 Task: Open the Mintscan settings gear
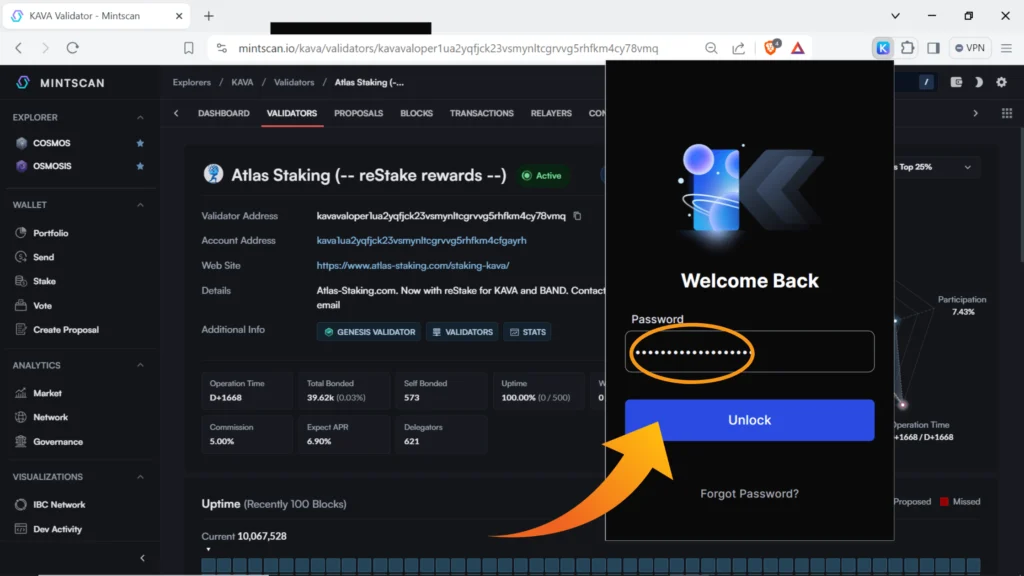pyautogui.click(x=1001, y=83)
